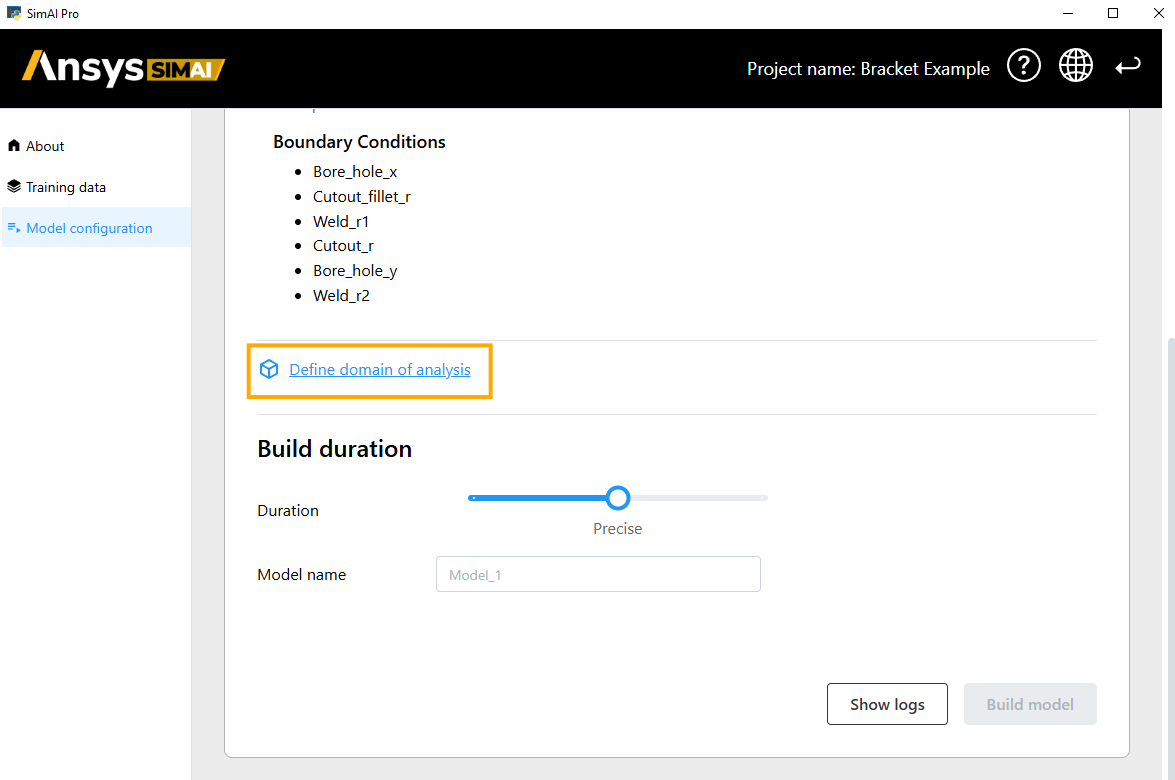Open the About section in the sidebar
Viewport: 1175px width, 780px height.
(x=45, y=146)
